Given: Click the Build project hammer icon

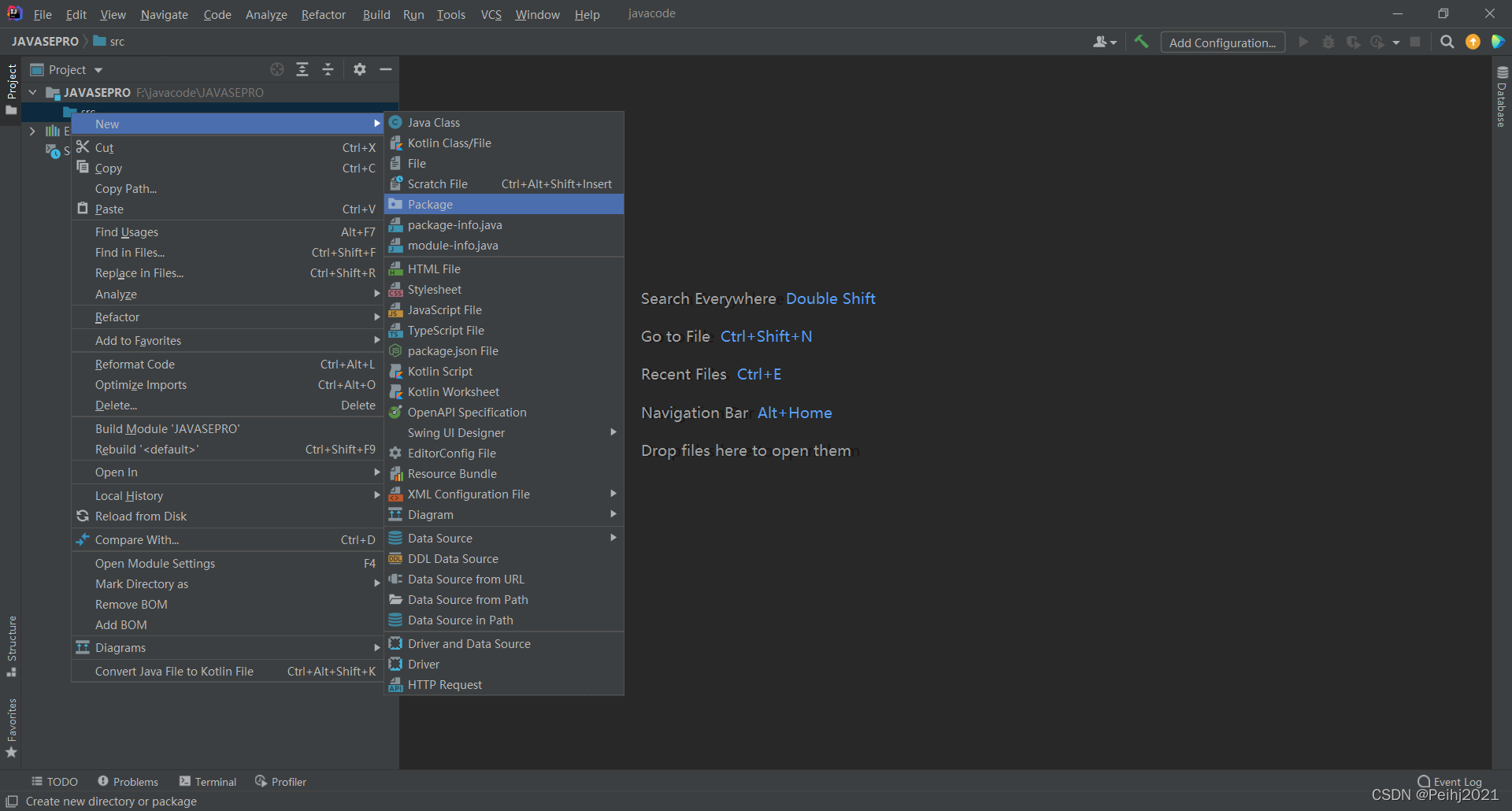Looking at the screenshot, I should click(x=1141, y=42).
